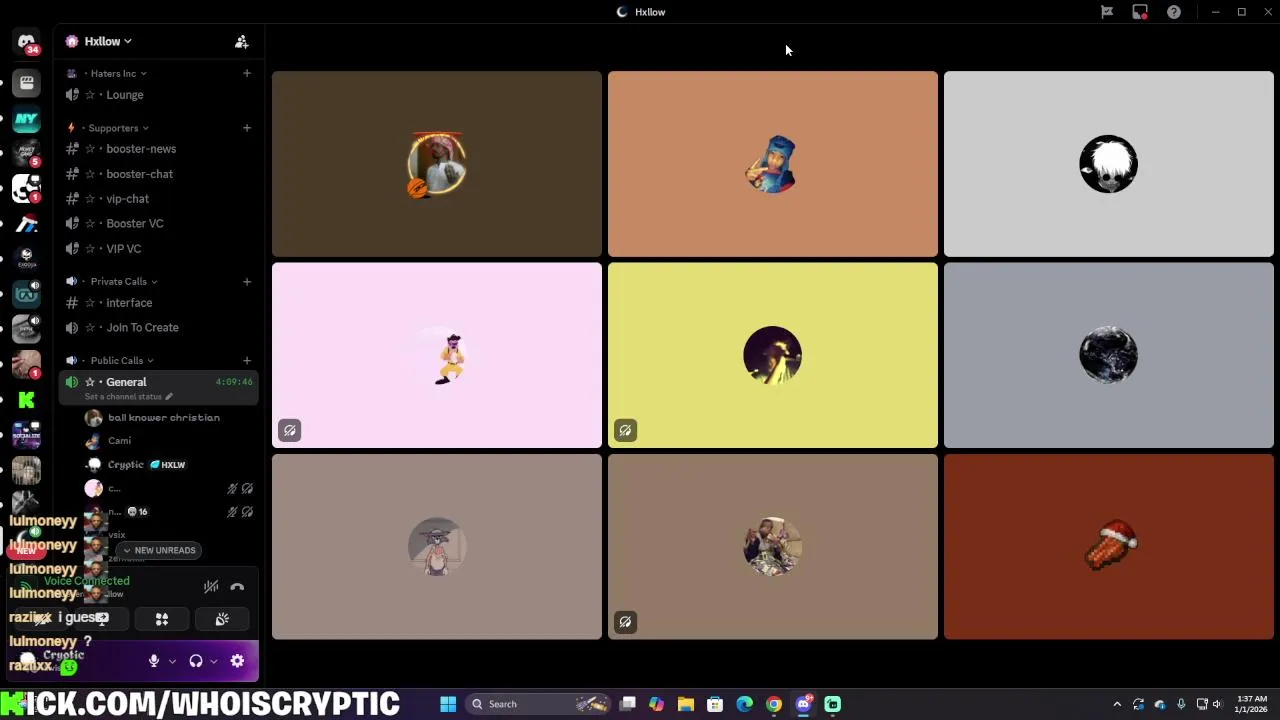The height and width of the screenshot is (720, 1280).
Task: Open top-left brown participant video tile
Action: click(437, 164)
